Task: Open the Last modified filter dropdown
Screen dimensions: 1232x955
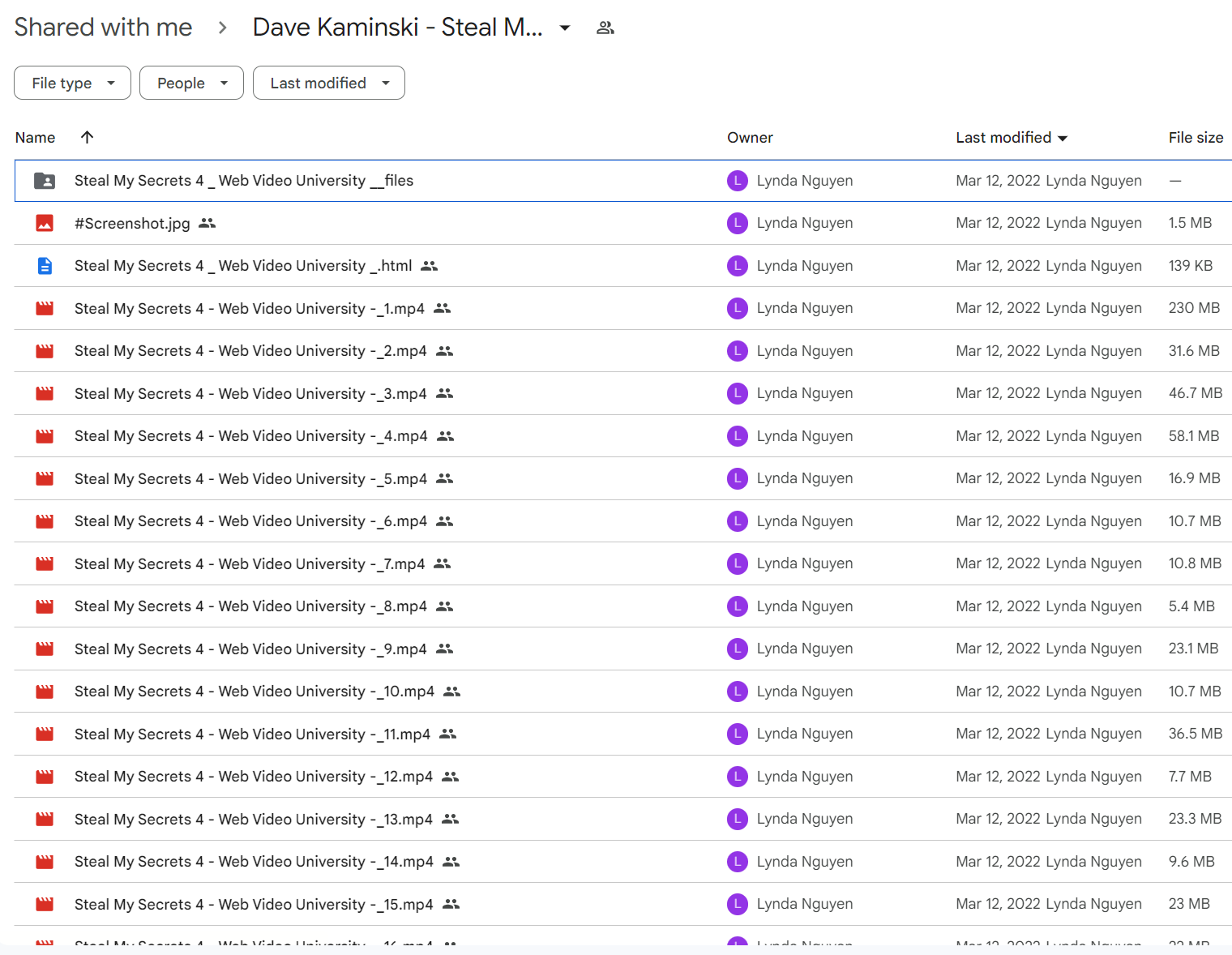Action: pos(328,83)
